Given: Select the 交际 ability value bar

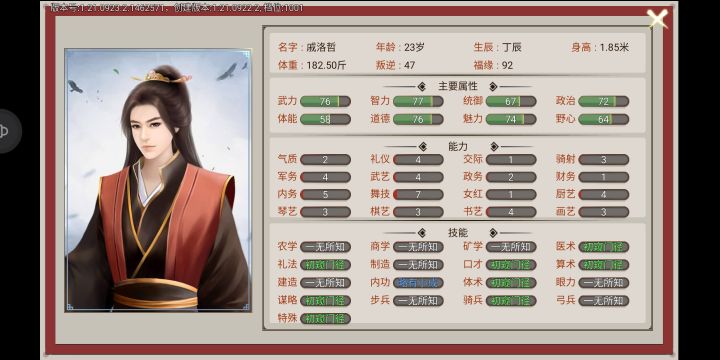Looking at the screenshot, I should 511,160.
